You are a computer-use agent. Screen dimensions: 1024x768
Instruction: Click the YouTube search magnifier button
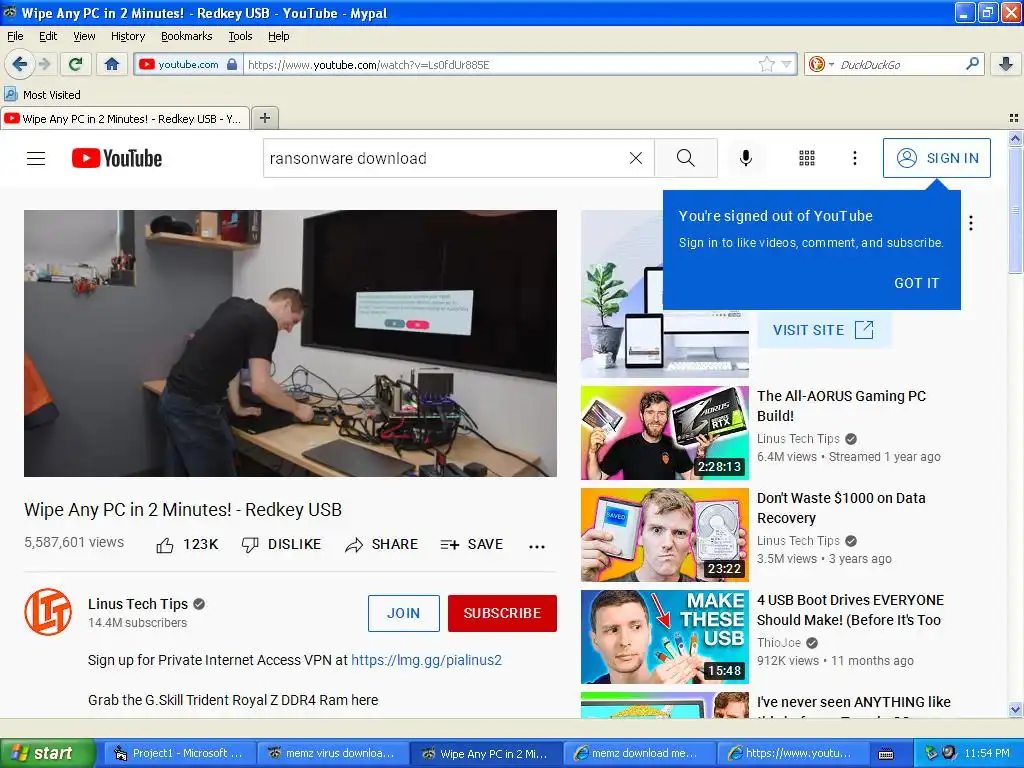[x=686, y=158]
